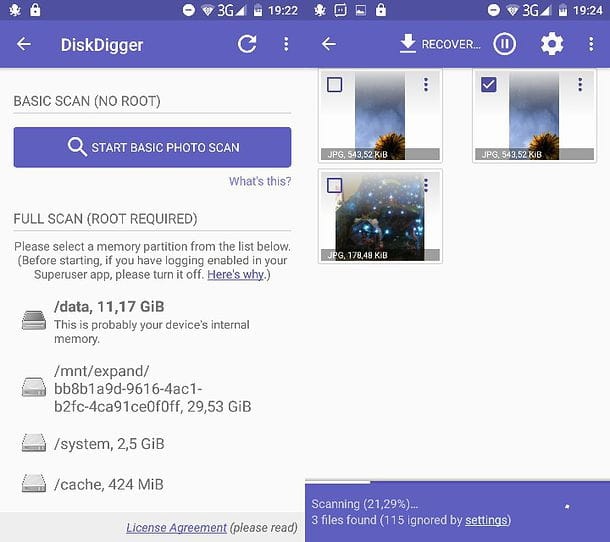The image size is (610, 542).
Task: Select /cache, 424 MiB text
Action: [109, 484]
